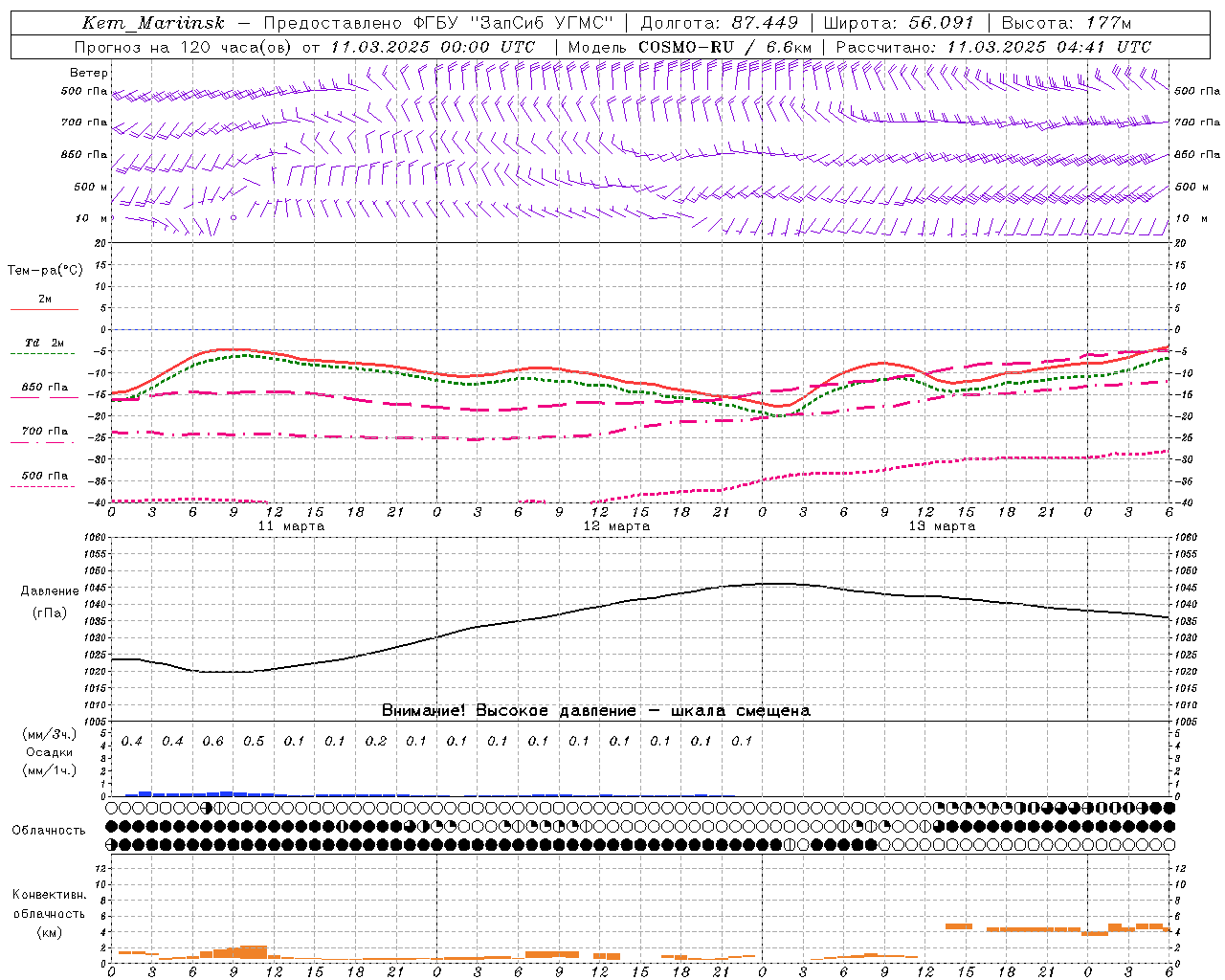Click the 12 tick on left convective cloud axis
The width and height of the screenshot is (1225, 980).
click(x=100, y=869)
